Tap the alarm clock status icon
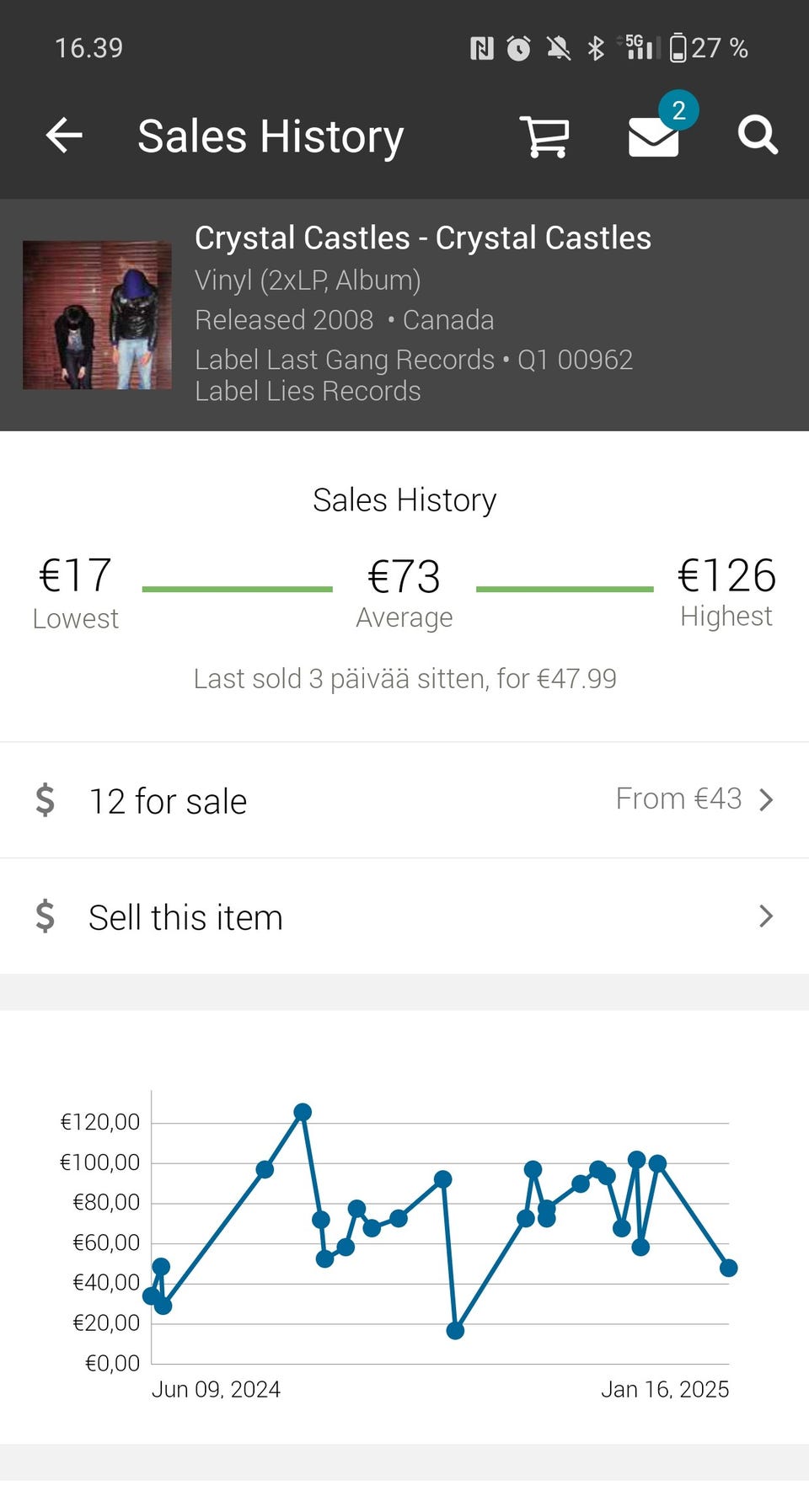 (518, 48)
